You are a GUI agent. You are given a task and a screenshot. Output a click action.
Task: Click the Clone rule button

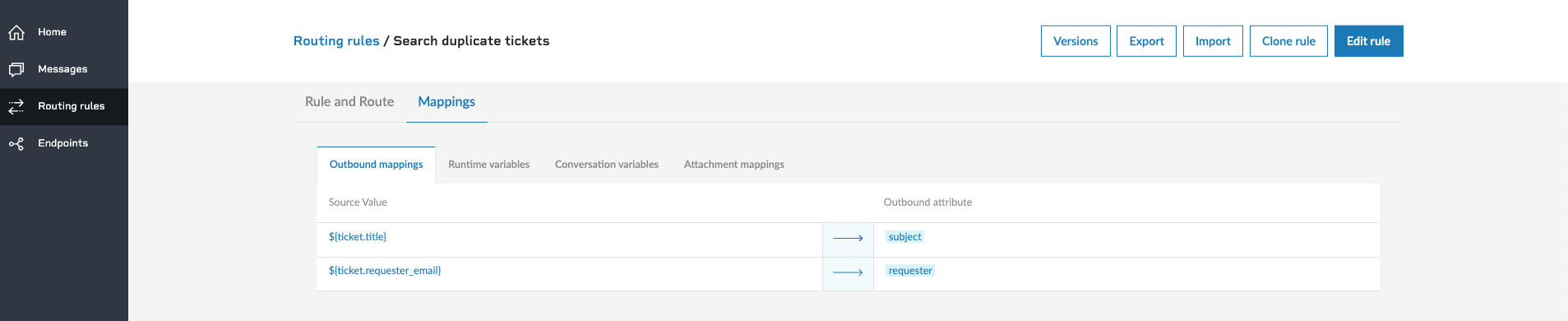[1288, 41]
